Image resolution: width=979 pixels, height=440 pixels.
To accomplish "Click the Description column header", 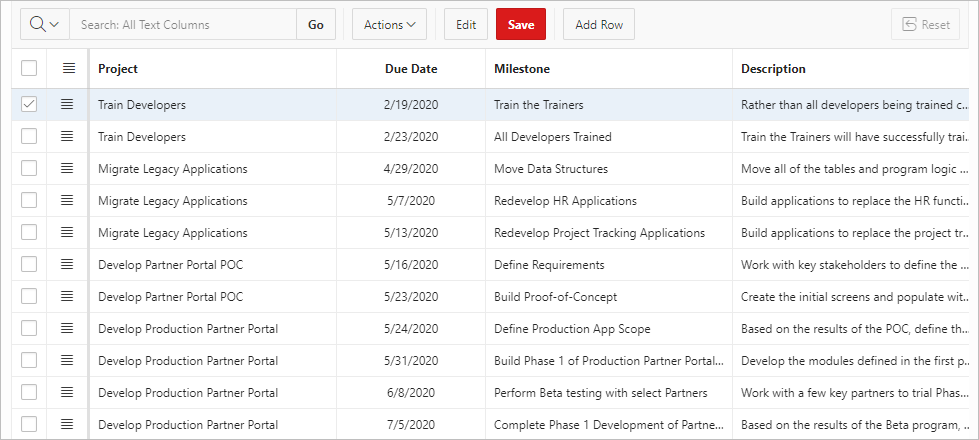I will tap(851, 69).
